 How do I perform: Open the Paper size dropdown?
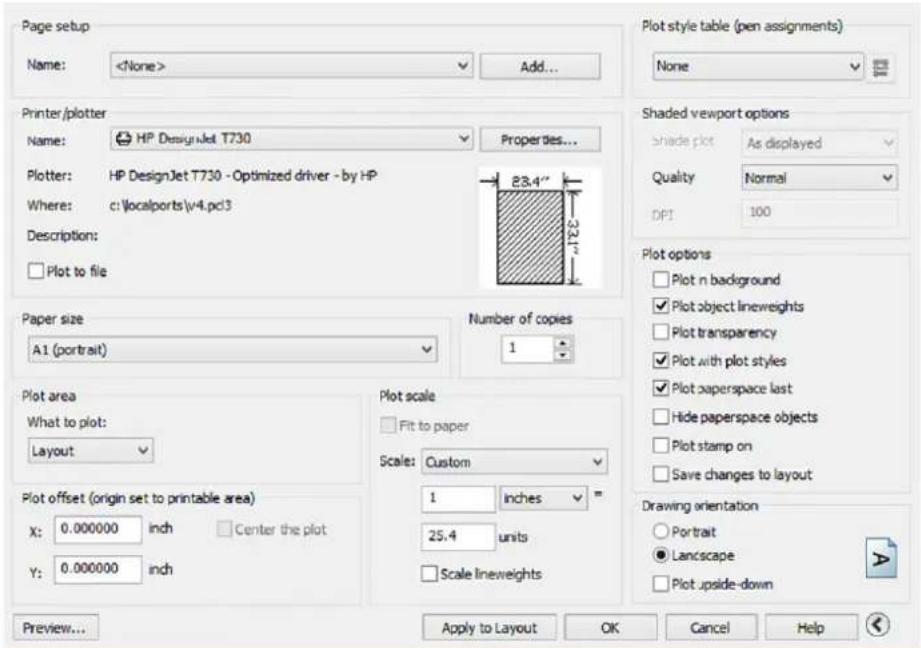pos(233,350)
